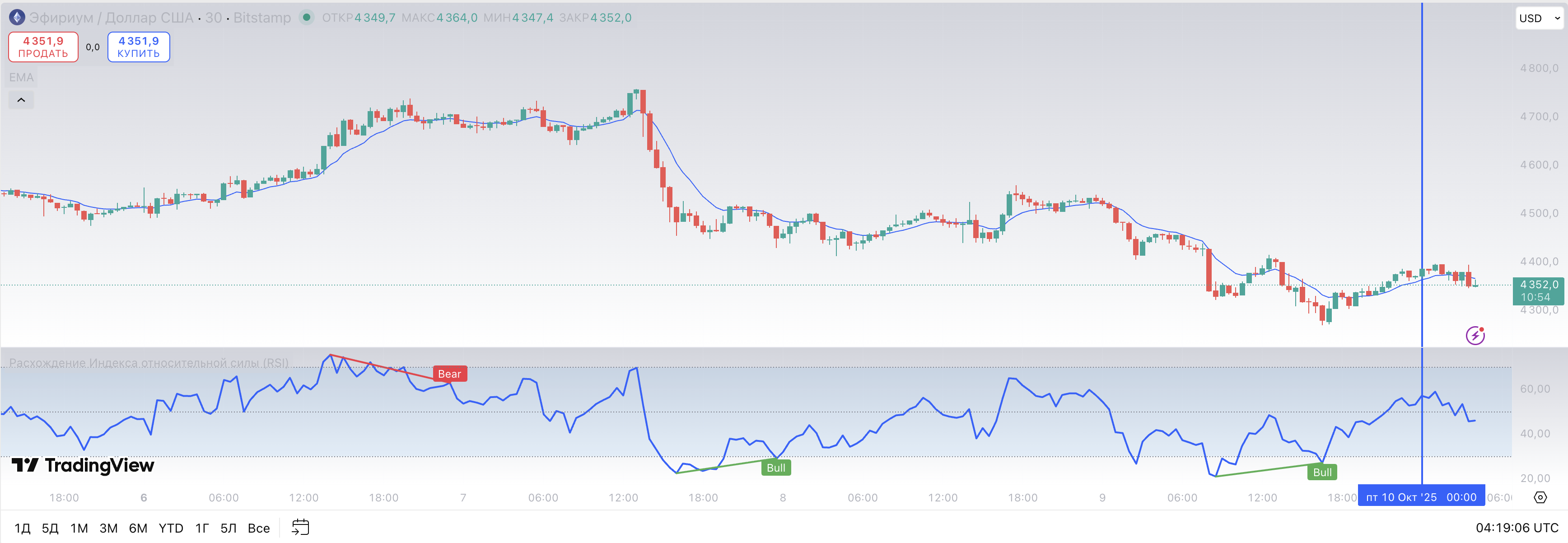1568x543 pixels.
Task: Open the go-to-date calendar icon
Action: pos(301,527)
